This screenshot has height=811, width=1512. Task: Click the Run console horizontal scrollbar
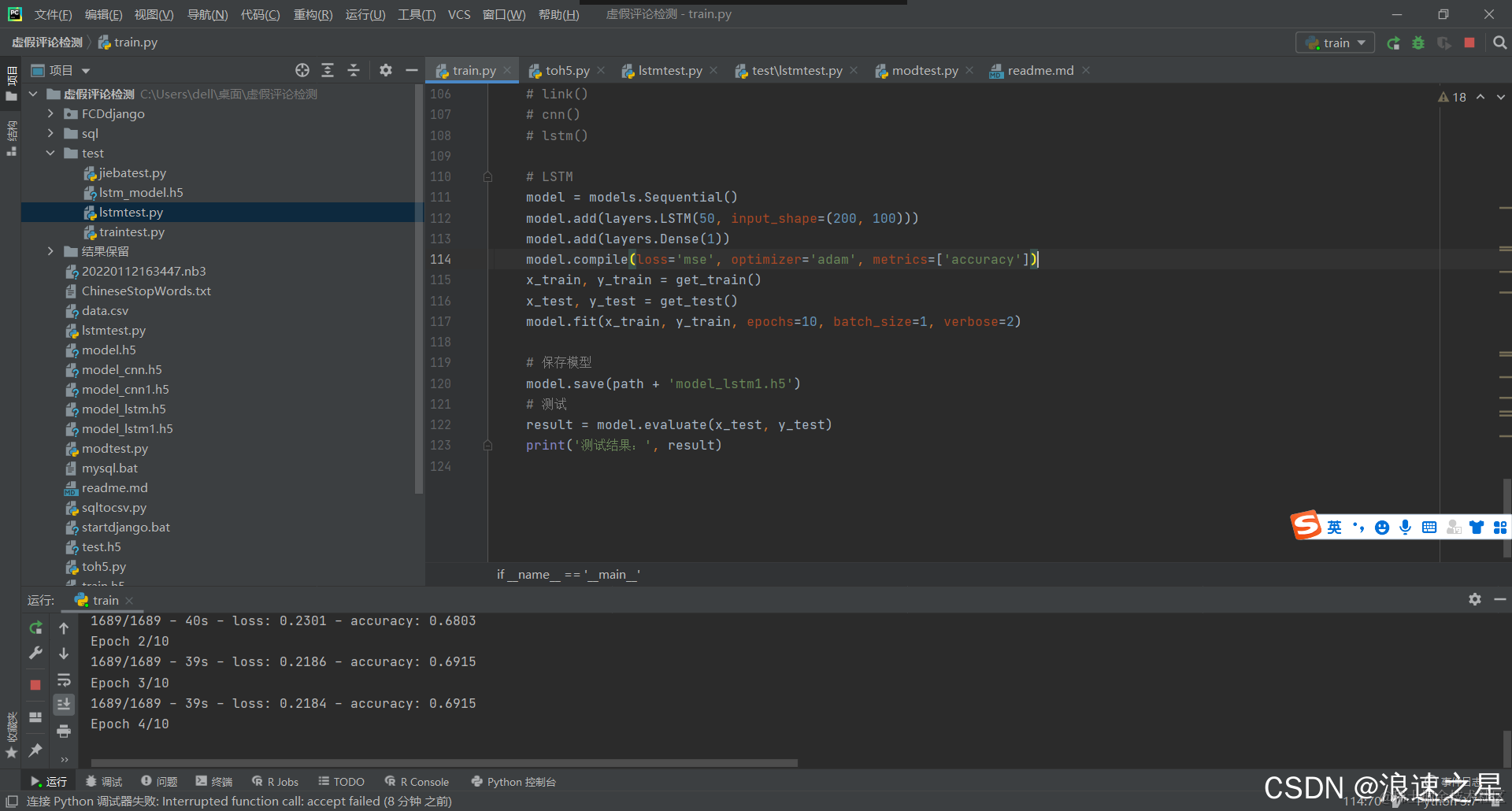click(444, 762)
